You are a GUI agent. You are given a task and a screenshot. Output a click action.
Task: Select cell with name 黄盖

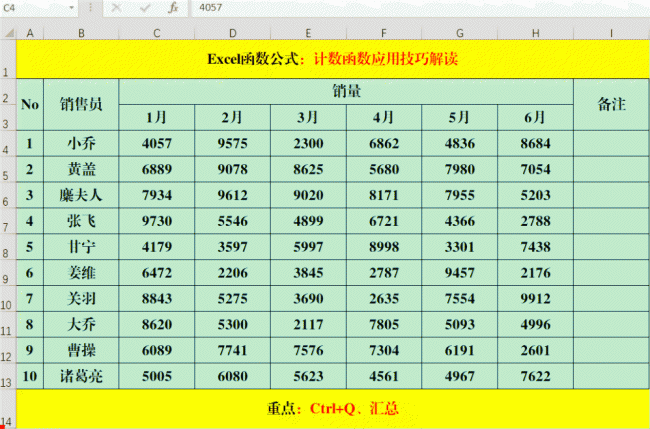tap(81, 169)
